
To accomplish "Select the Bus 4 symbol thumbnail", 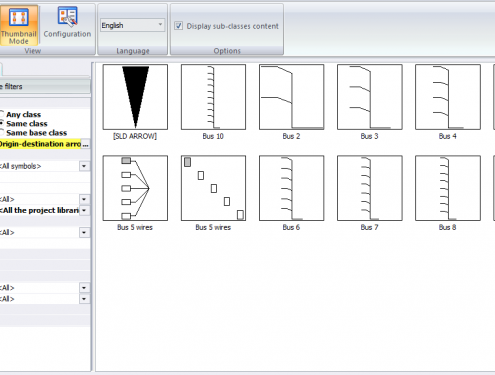I will pos(448,97).
